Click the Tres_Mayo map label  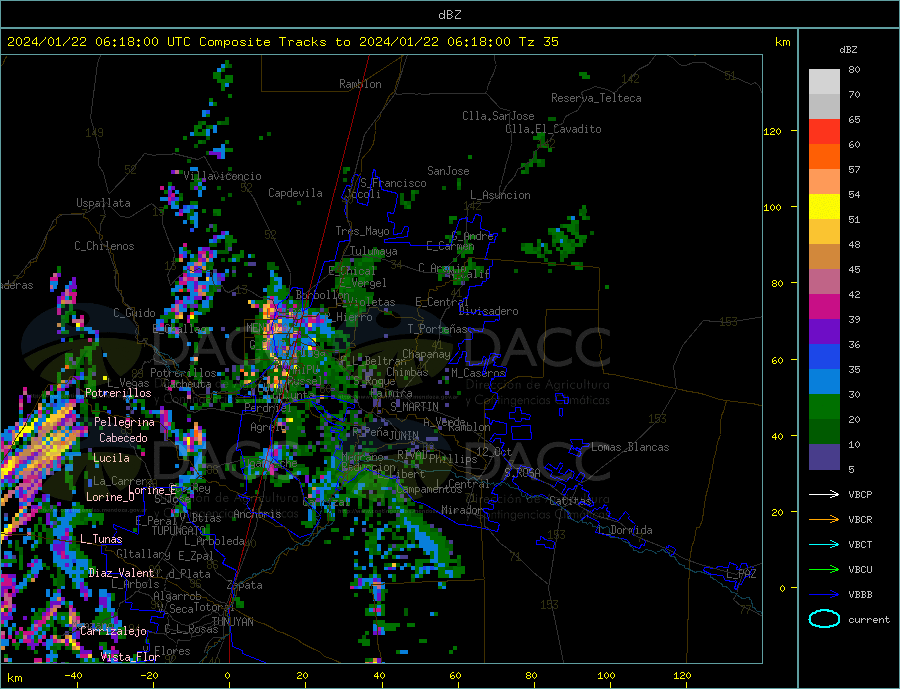tap(363, 231)
